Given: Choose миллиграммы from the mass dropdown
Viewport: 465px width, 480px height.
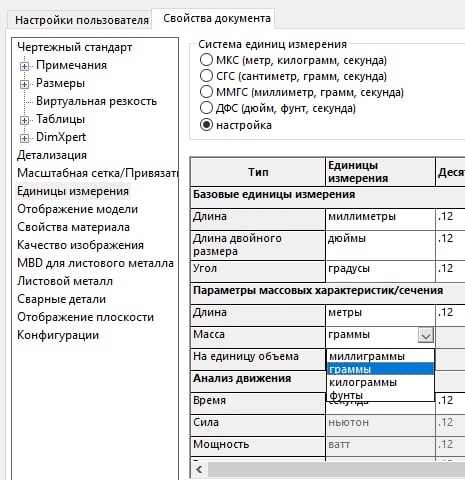Looking at the screenshot, I should coord(380,356).
